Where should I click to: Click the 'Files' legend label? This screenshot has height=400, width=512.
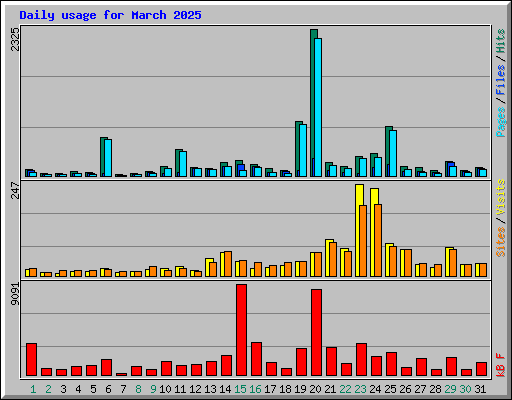click(x=500, y=80)
